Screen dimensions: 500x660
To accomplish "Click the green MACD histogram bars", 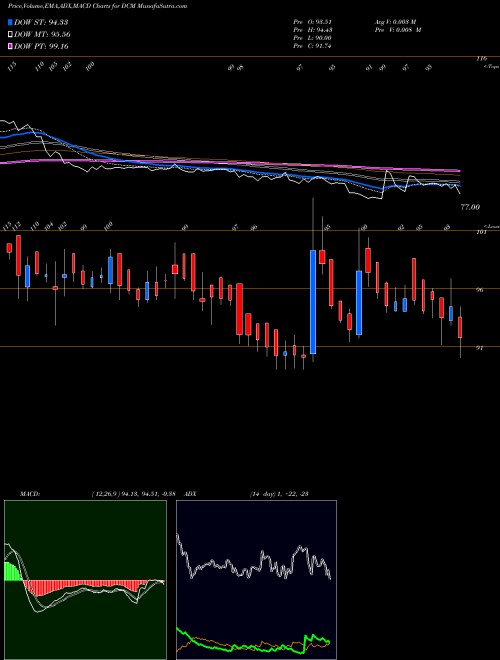I will point(13,571).
